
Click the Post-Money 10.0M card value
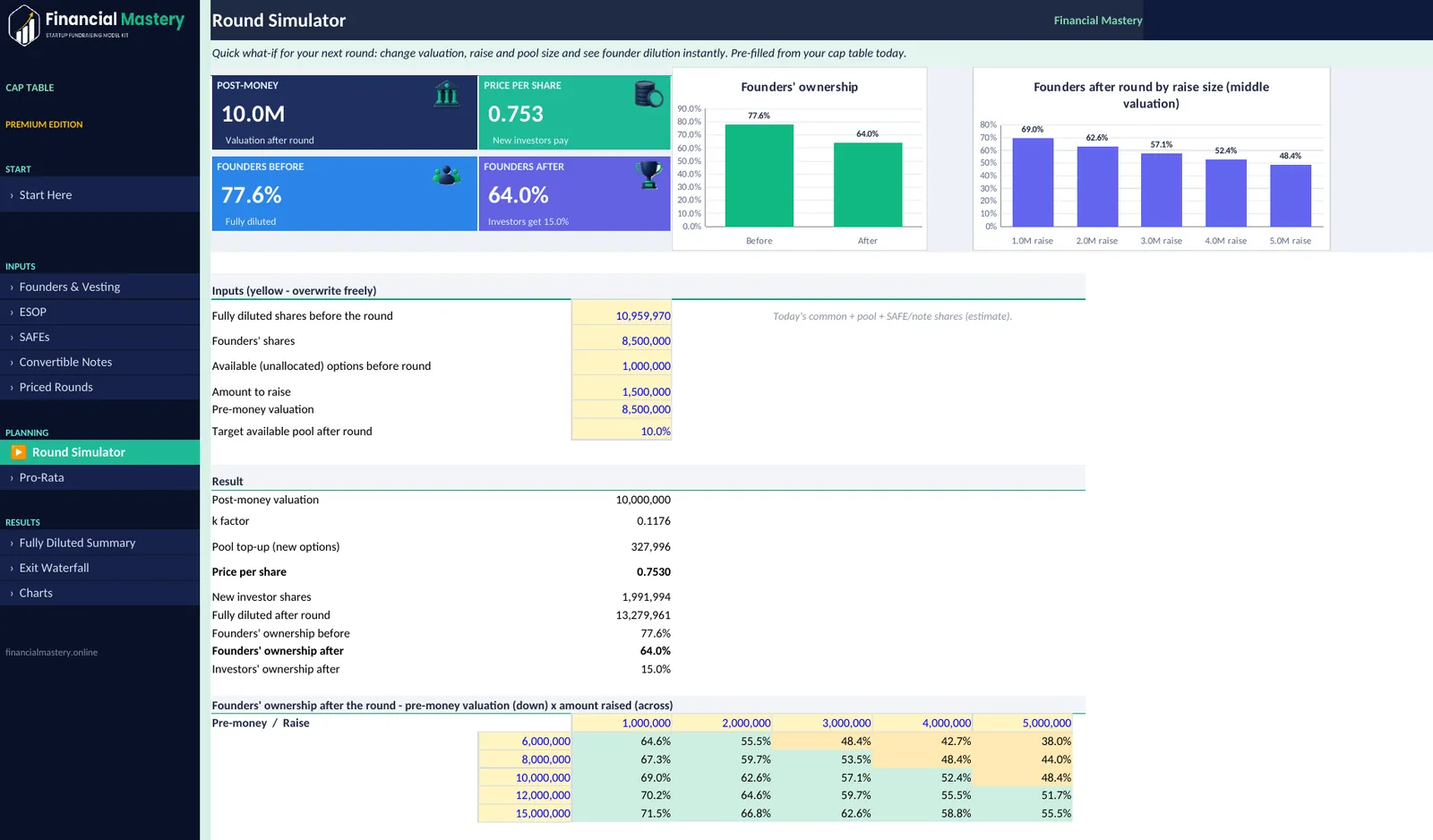click(x=253, y=114)
